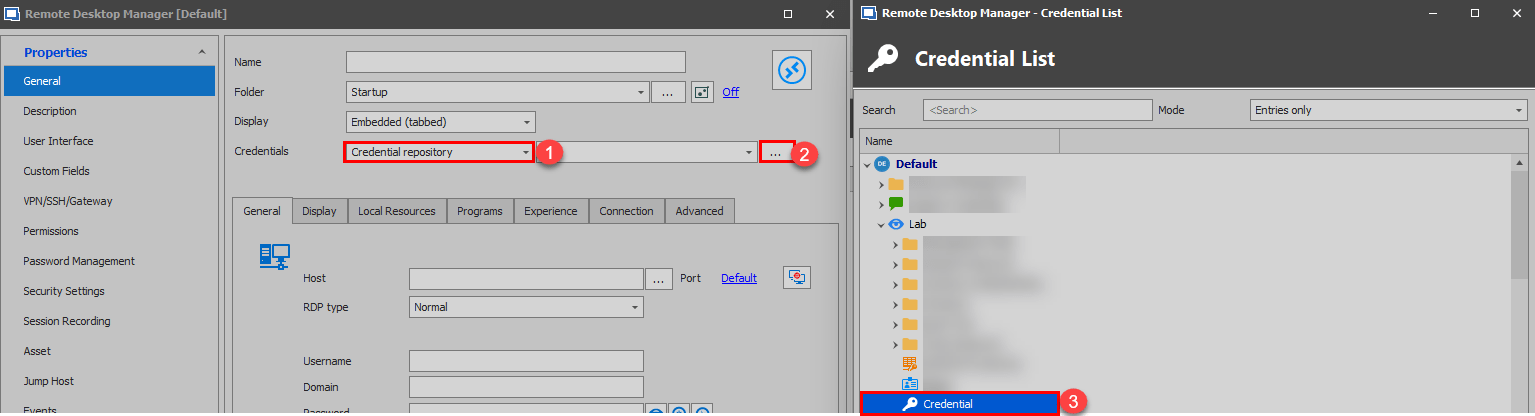This screenshot has width=1535, height=416.
Task: Click the key icon on Credential row
Action: pyautogui.click(x=910, y=404)
